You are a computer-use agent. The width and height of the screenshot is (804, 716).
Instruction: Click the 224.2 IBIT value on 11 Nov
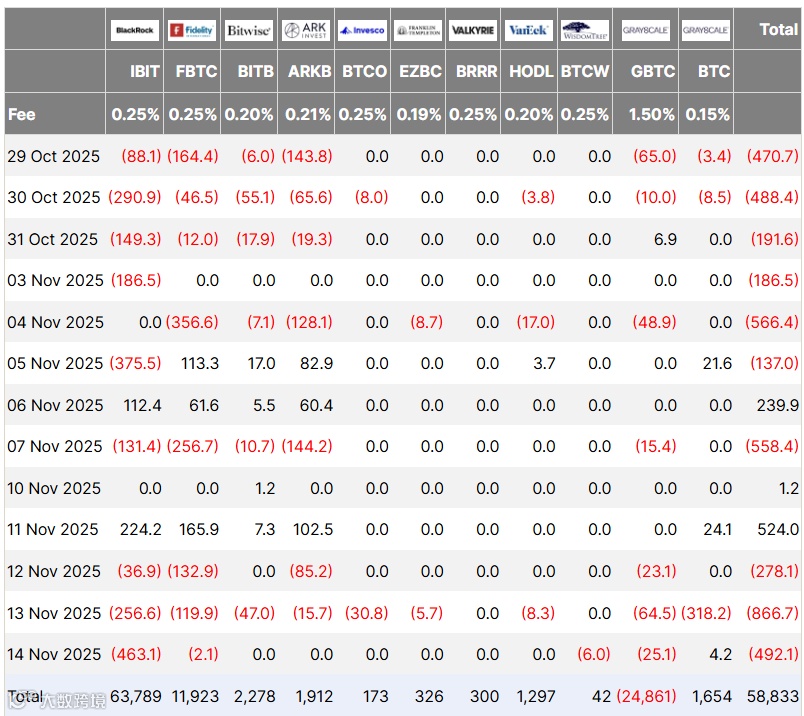point(140,529)
